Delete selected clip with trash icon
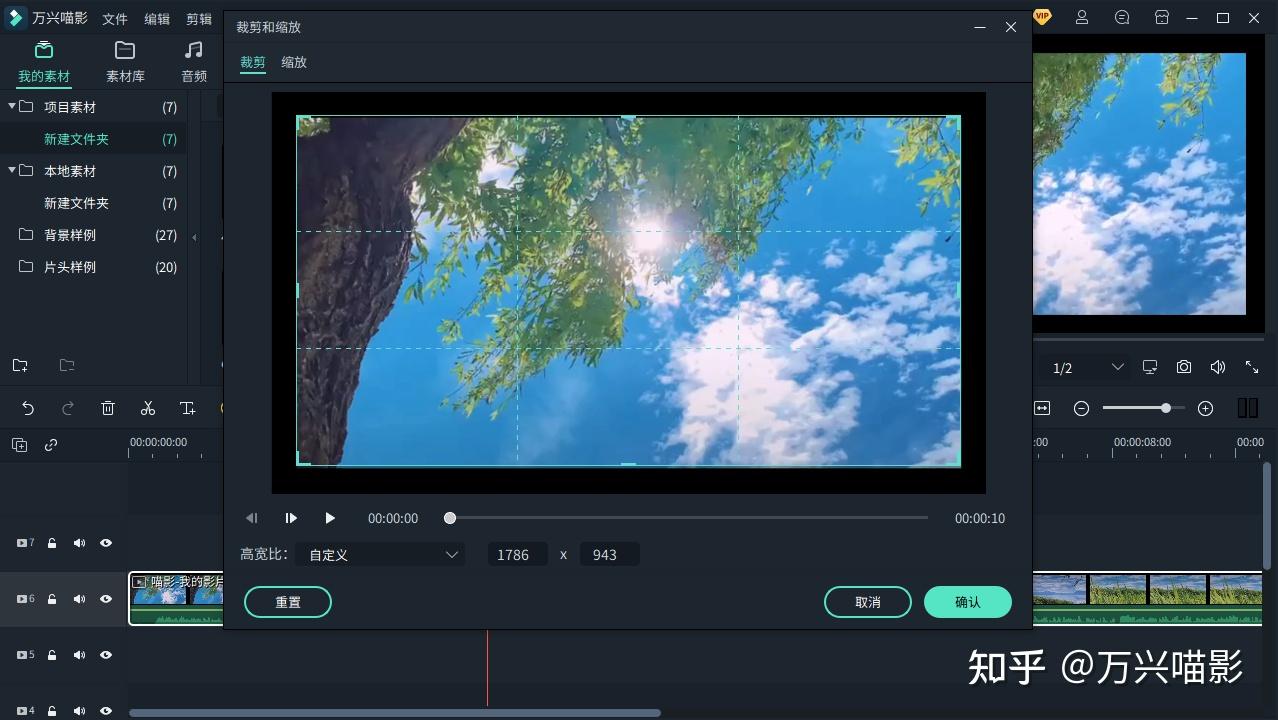Viewport: 1278px width, 720px height. click(x=107, y=408)
